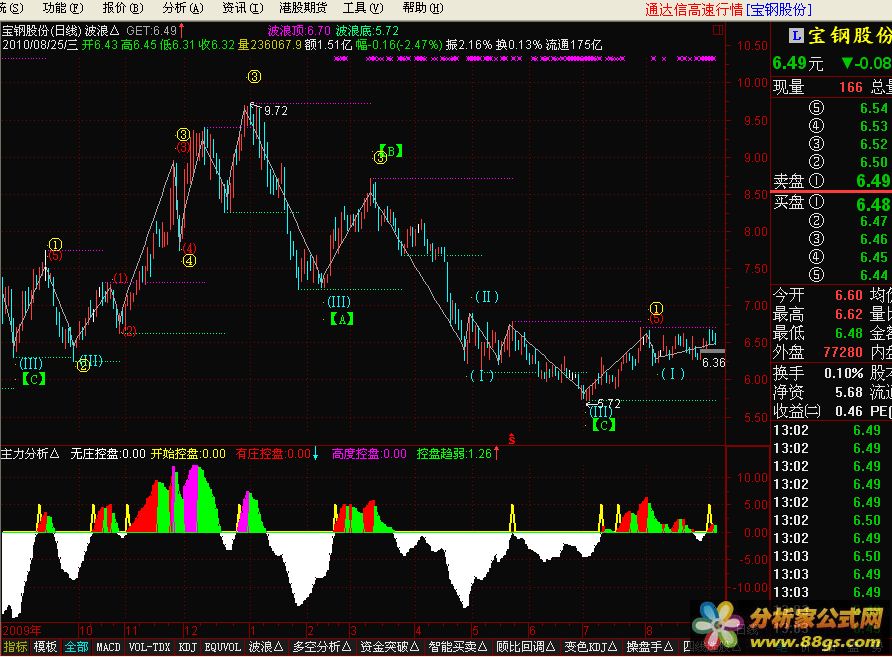Screen dimensions: 892x657
Task: Click the green 【A】 wave label
Action: [x=342, y=319]
